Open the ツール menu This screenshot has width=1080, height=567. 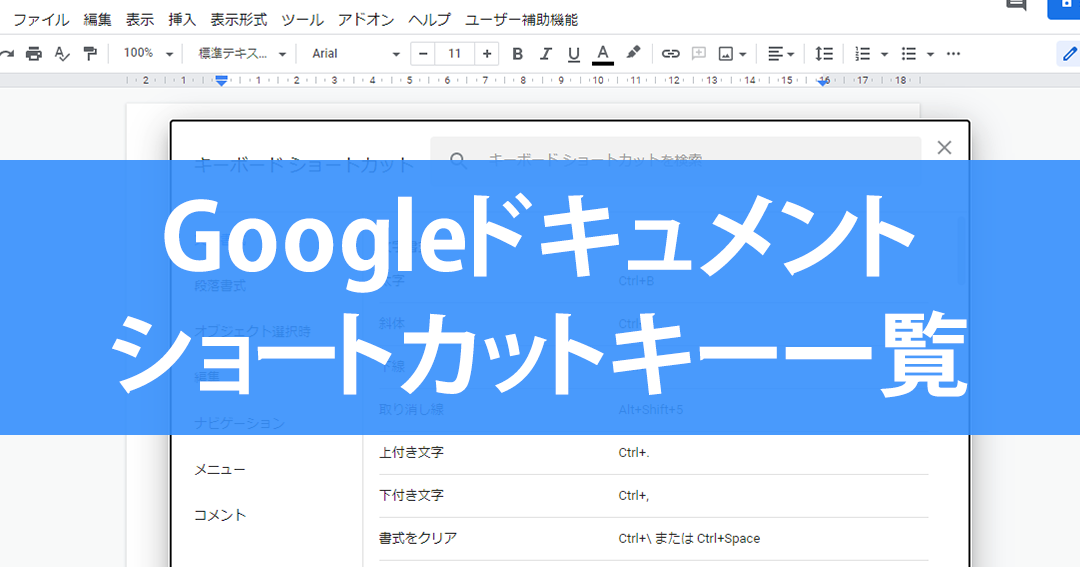302,20
